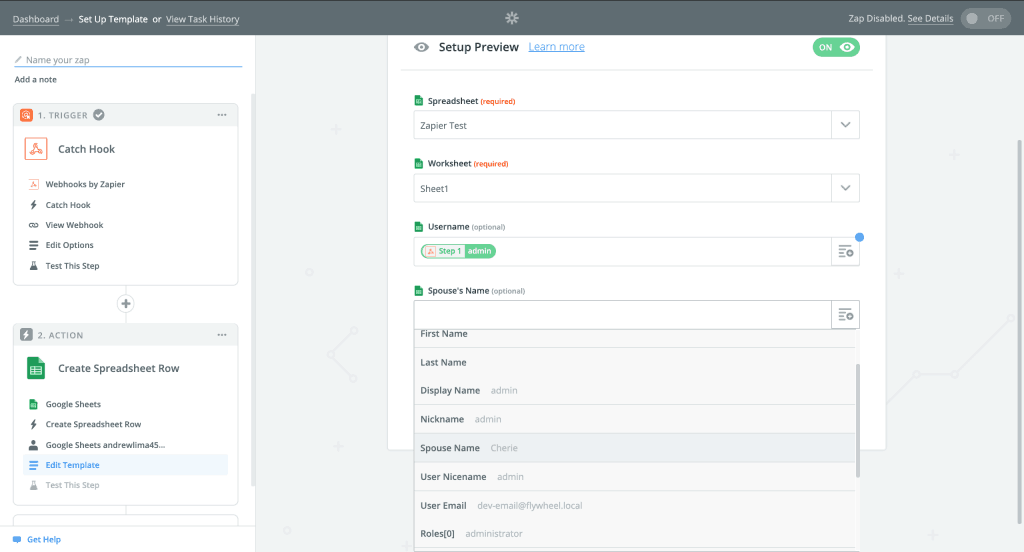Open Edit Options in trigger step
The image size is (1024, 552).
coord(69,245)
